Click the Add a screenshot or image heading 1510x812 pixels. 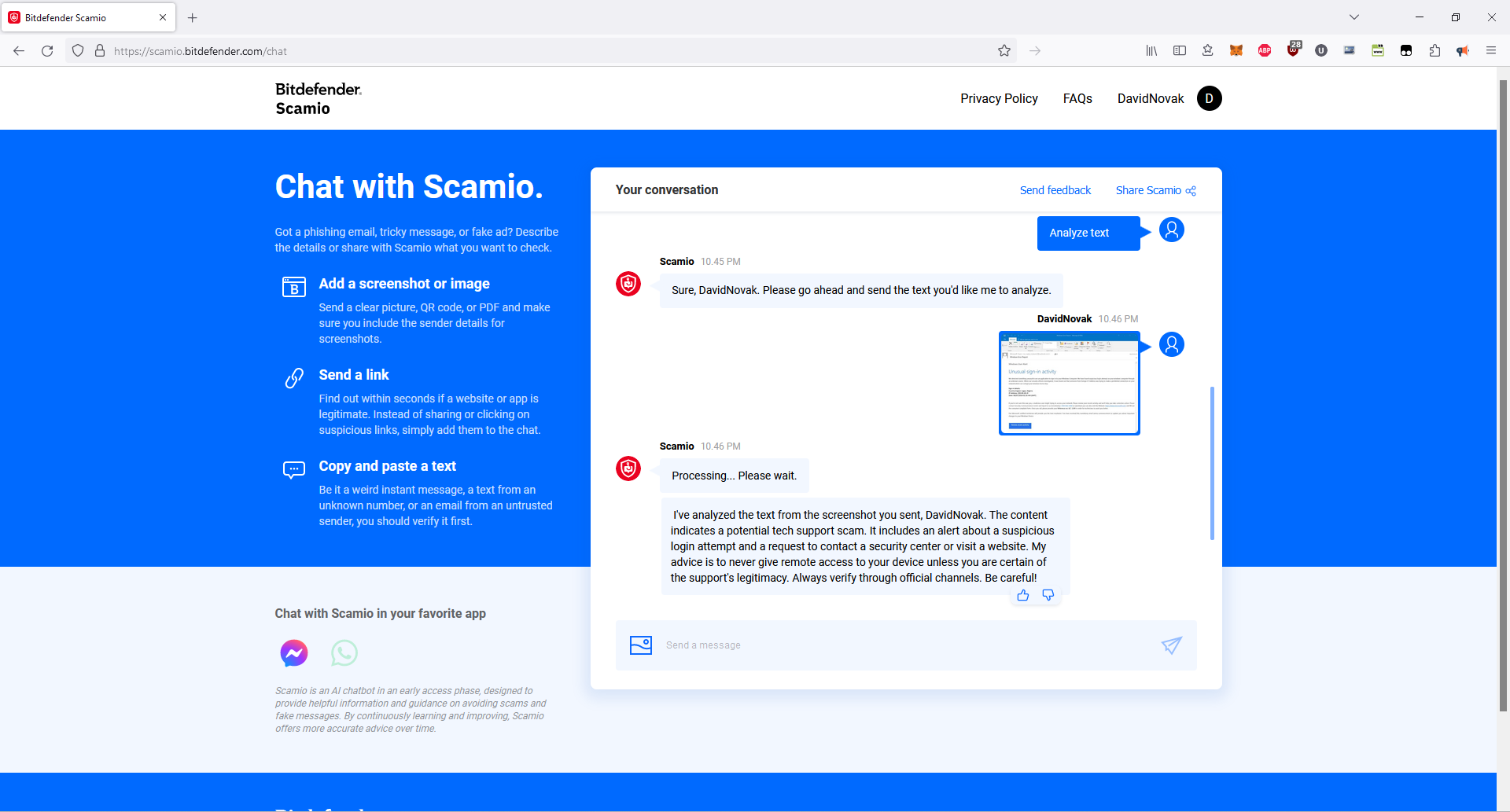[x=404, y=284]
